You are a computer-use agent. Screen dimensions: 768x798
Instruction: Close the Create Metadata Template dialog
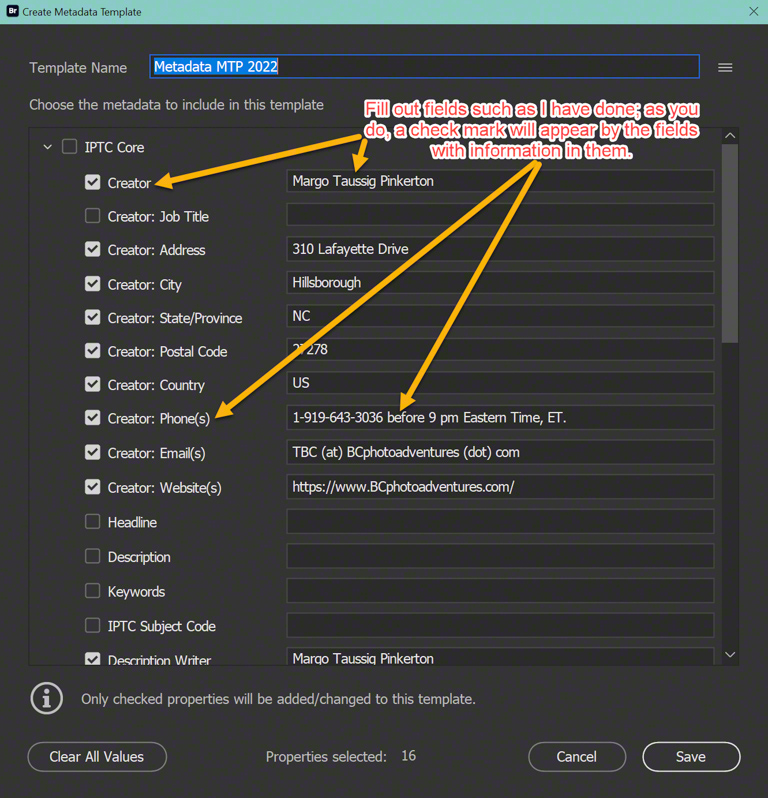753,11
